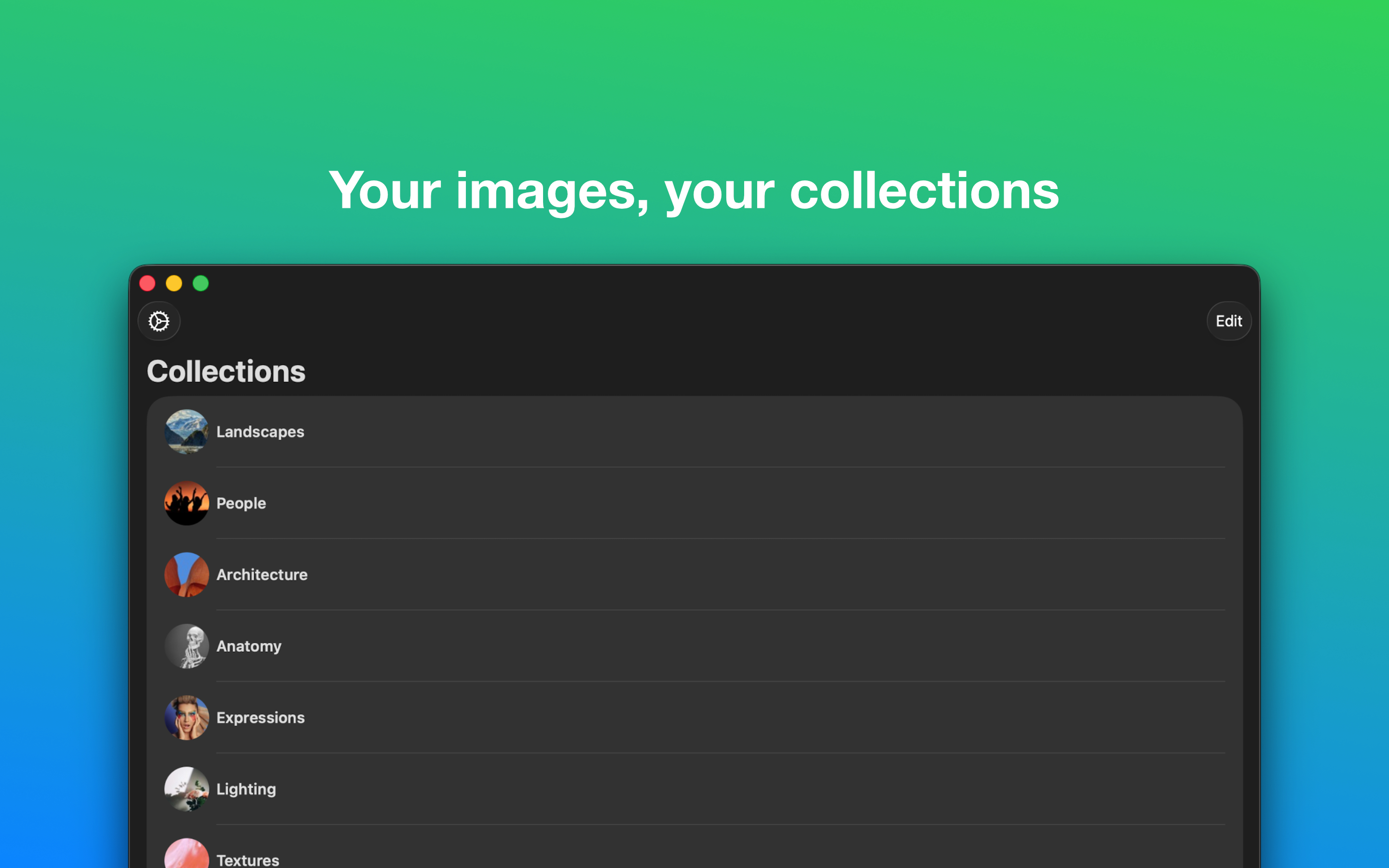Click the Lighting label text
This screenshot has width=1389, height=868.
pos(246,789)
